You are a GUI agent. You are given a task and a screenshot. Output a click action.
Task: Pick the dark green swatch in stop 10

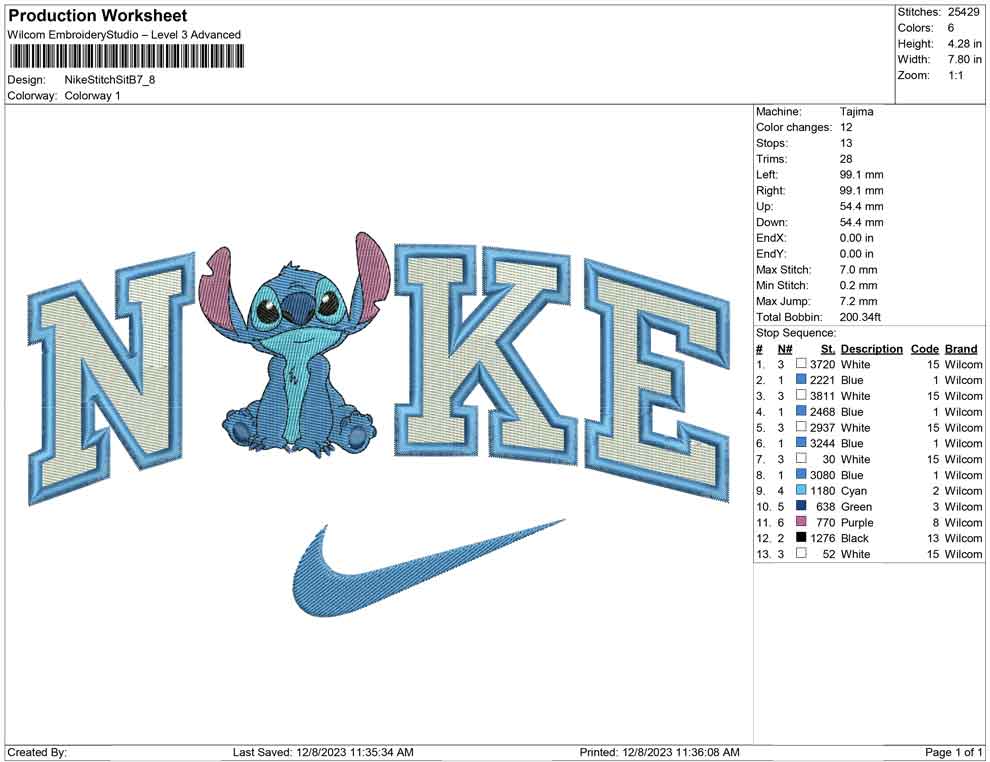[x=801, y=507]
